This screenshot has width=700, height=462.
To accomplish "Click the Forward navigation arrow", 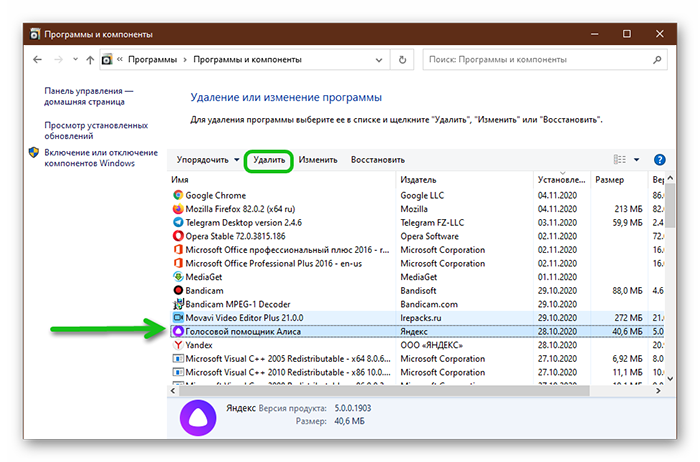I will (x=58, y=59).
